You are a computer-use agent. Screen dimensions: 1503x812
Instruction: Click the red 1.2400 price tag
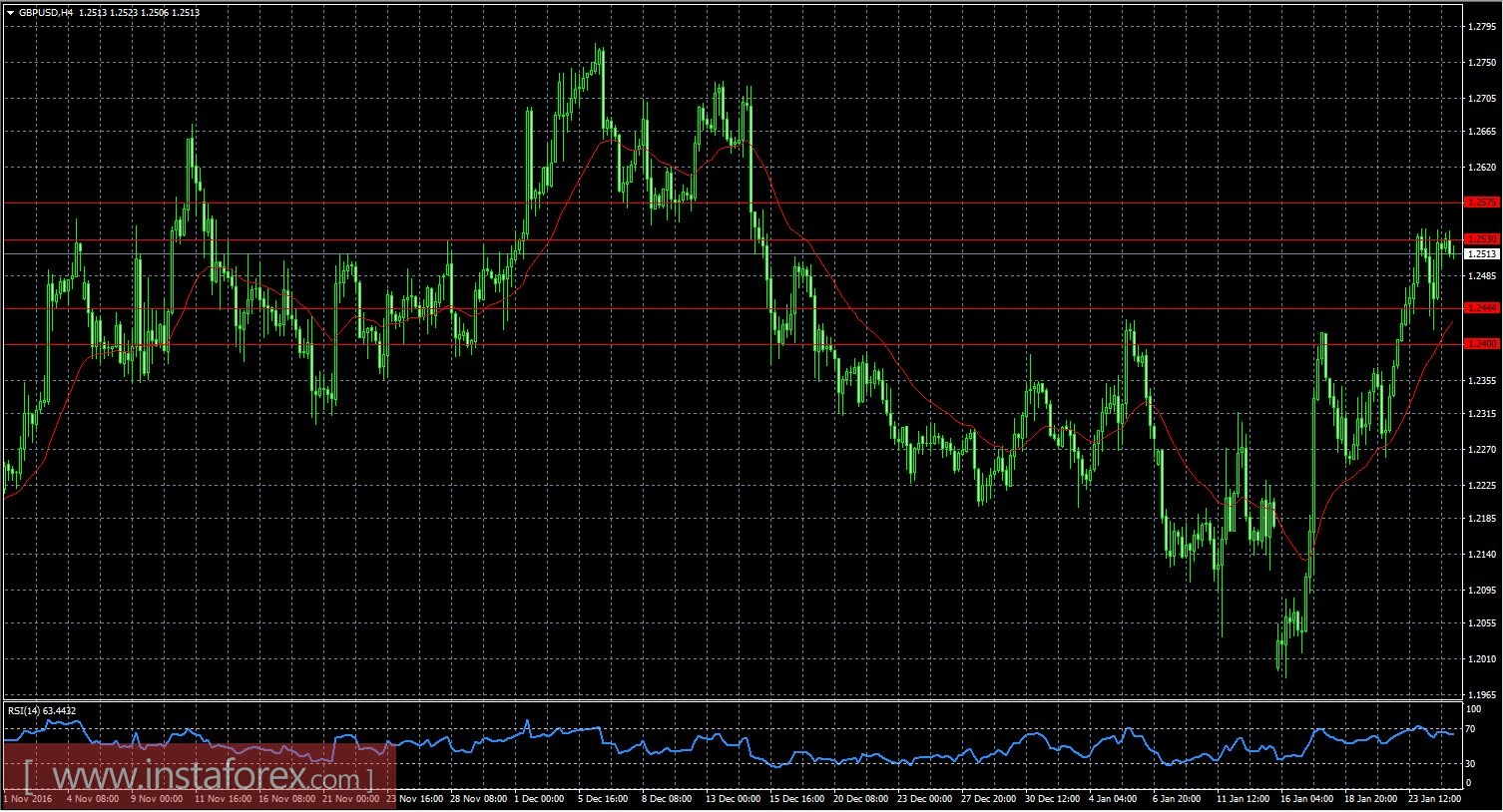coord(1482,343)
